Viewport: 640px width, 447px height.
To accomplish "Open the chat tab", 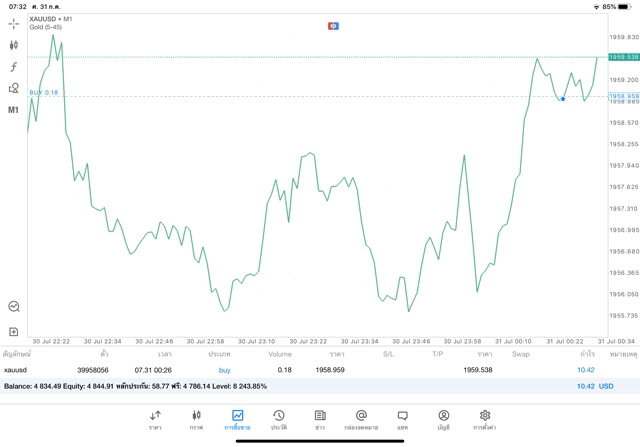I will tap(402, 418).
